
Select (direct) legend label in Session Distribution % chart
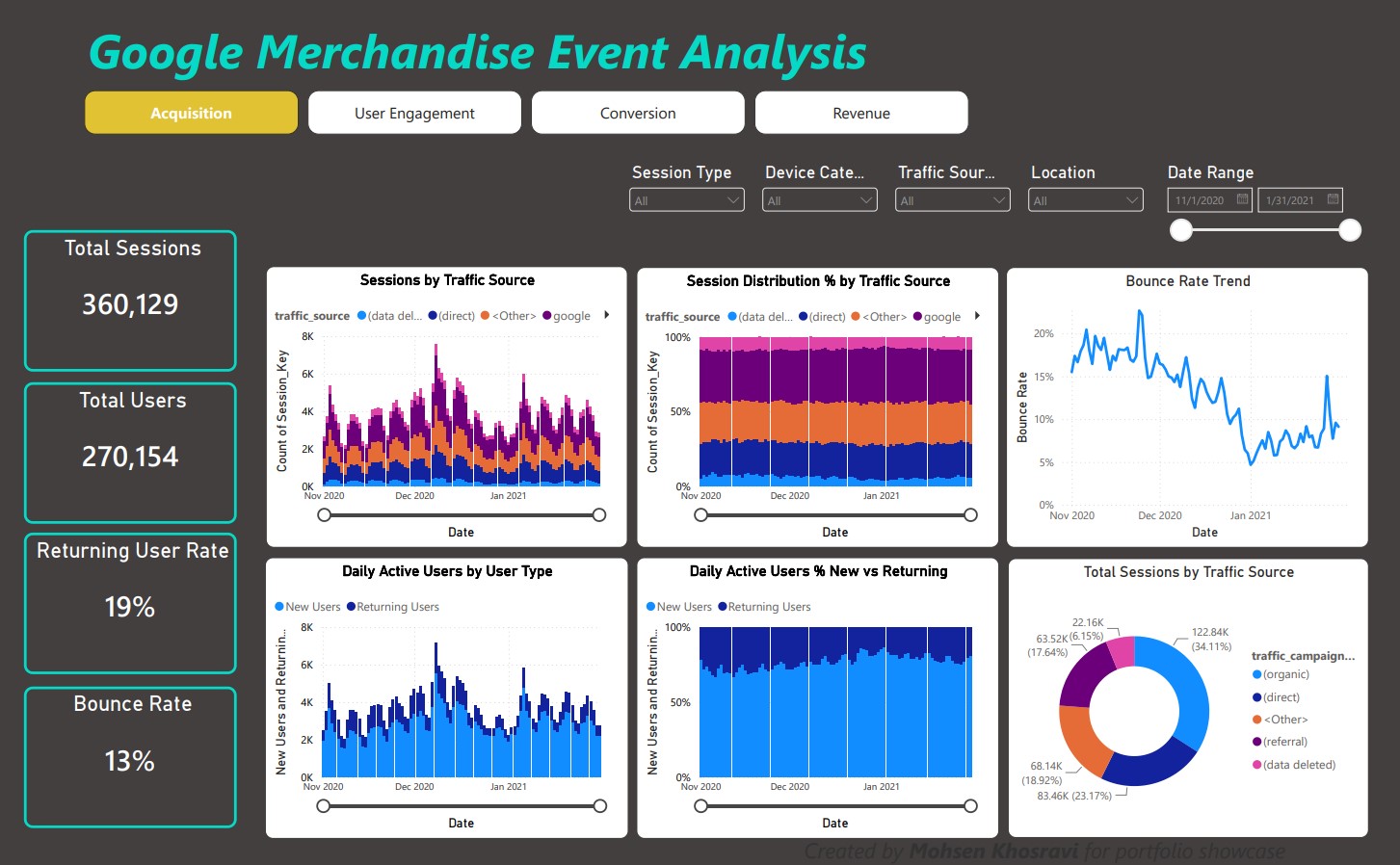coord(828,317)
